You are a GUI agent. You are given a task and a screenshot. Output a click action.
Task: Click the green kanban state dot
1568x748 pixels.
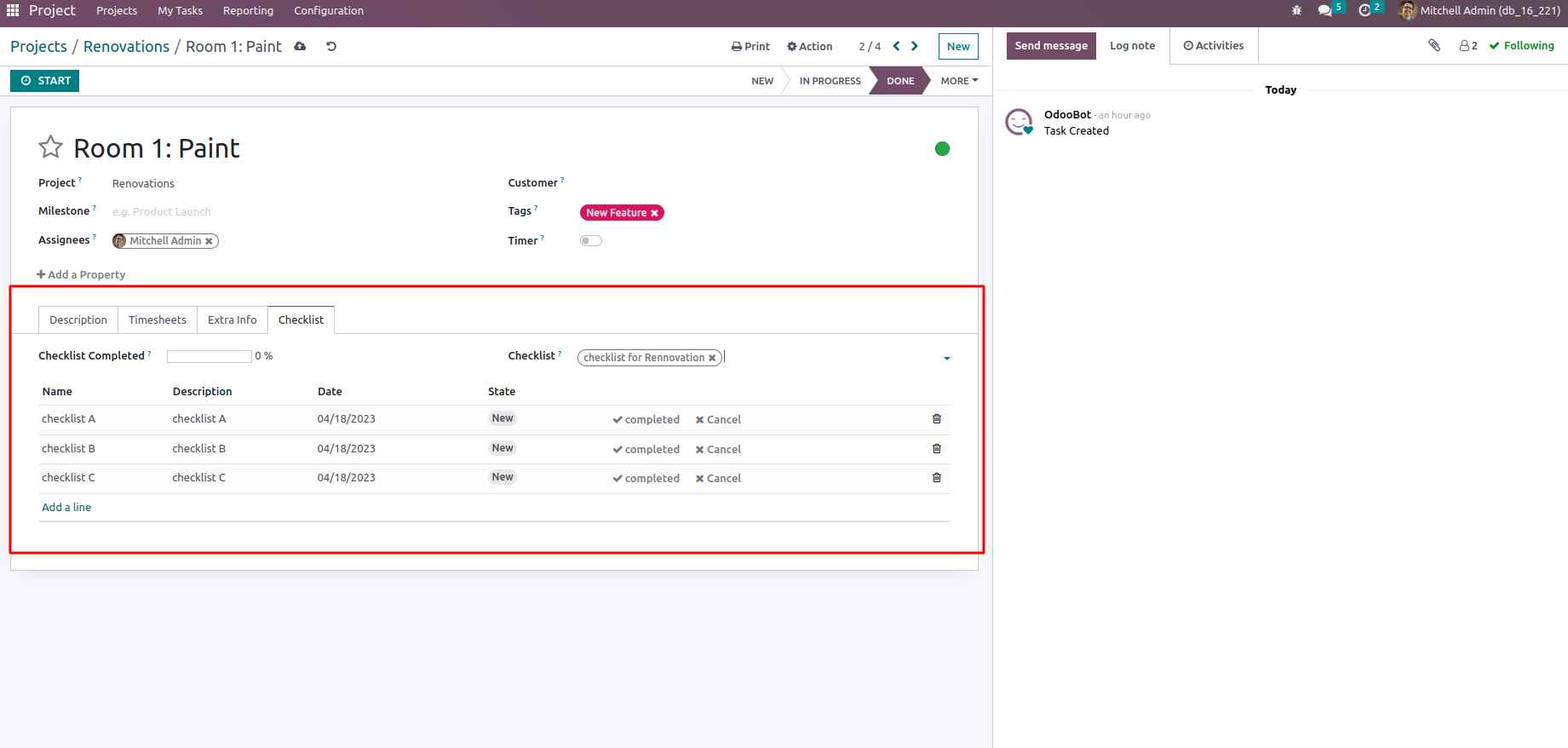tap(942, 149)
